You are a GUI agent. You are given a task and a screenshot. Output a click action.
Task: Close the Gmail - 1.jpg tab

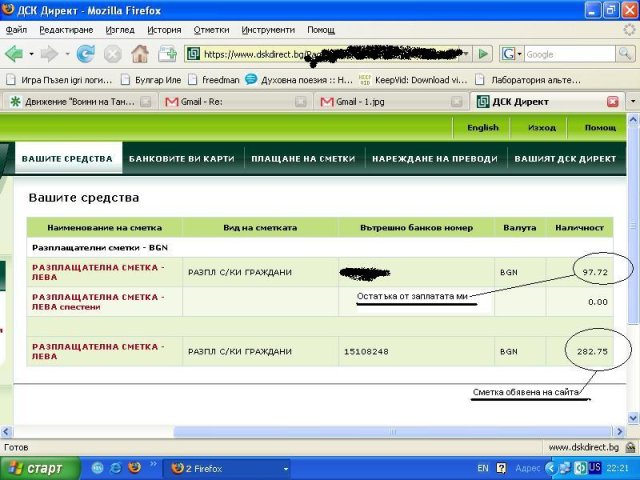click(x=456, y=102)
